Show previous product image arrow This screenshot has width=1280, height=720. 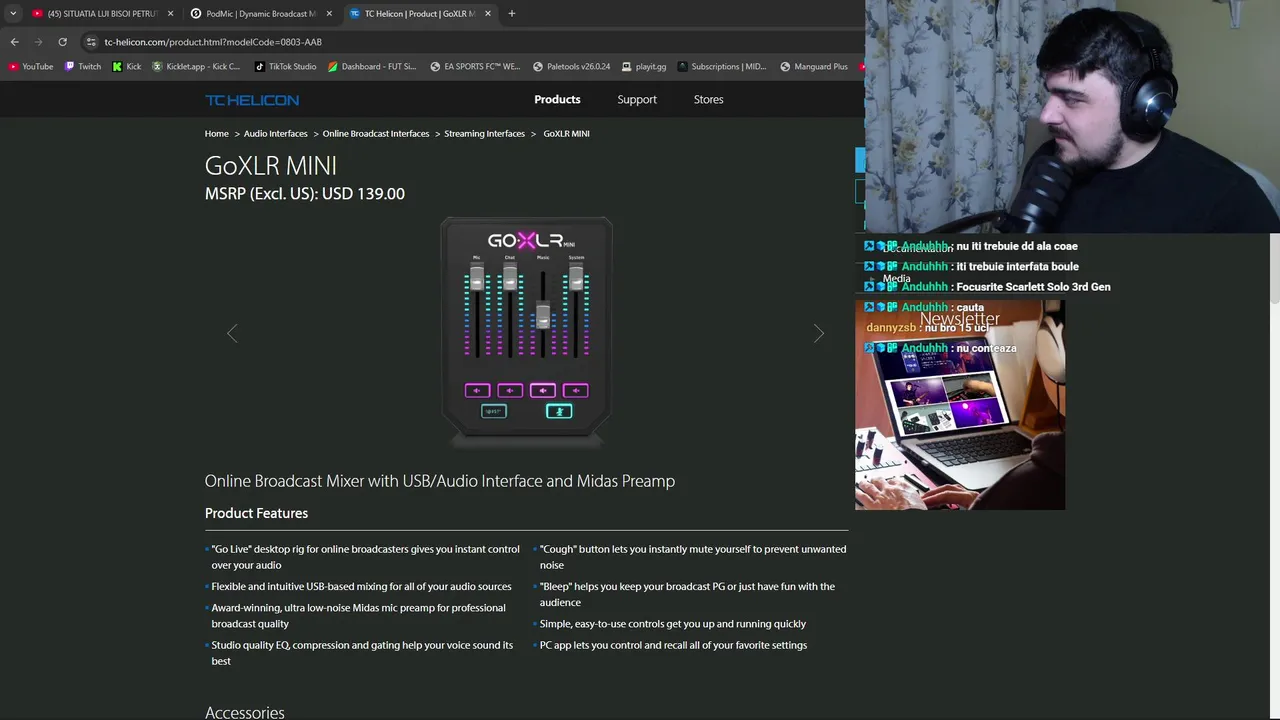point(232,333)
